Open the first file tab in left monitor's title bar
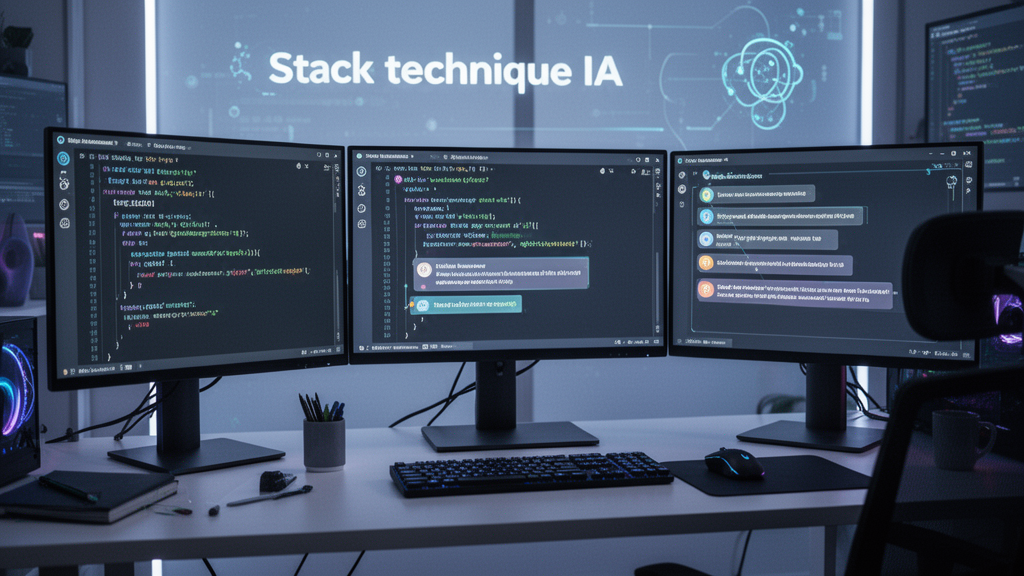The image size is (1024, 576). [93, 142]
